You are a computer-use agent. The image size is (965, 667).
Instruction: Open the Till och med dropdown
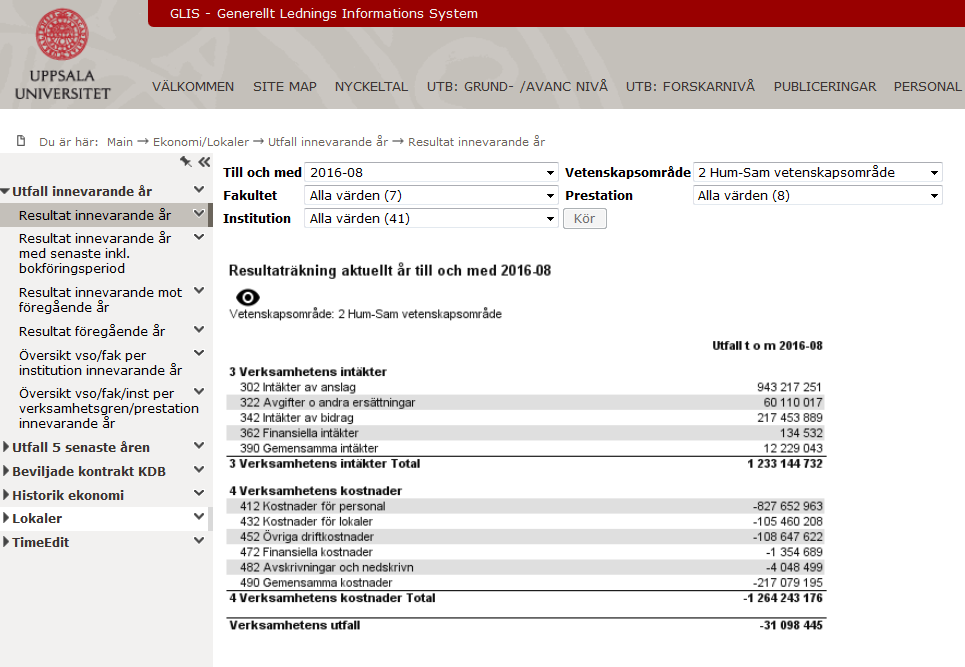coord(431,172)
